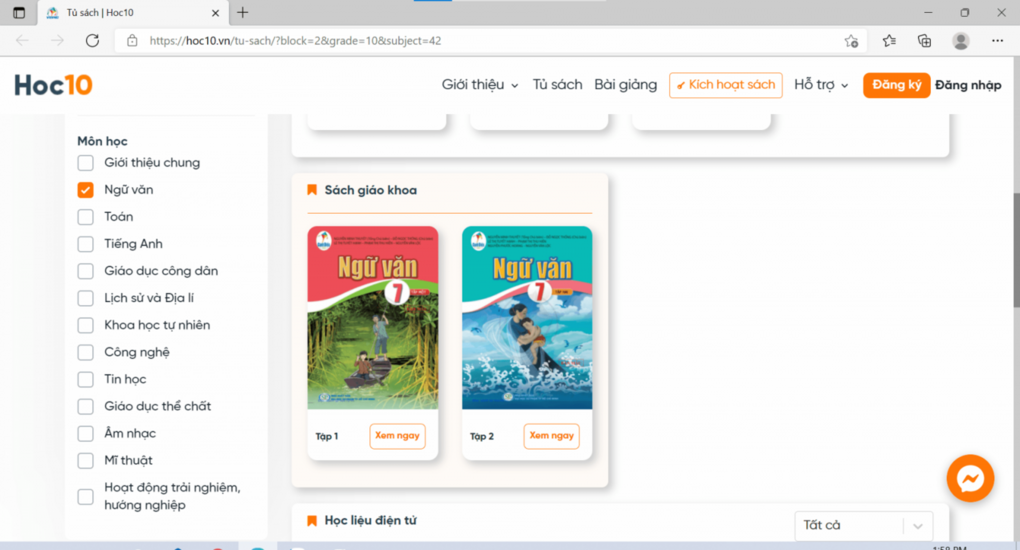The image size is (1020, 550).
Task: Click Xem ngay for Tập 2
Action: pyautogui.click(x=552, y=436)
